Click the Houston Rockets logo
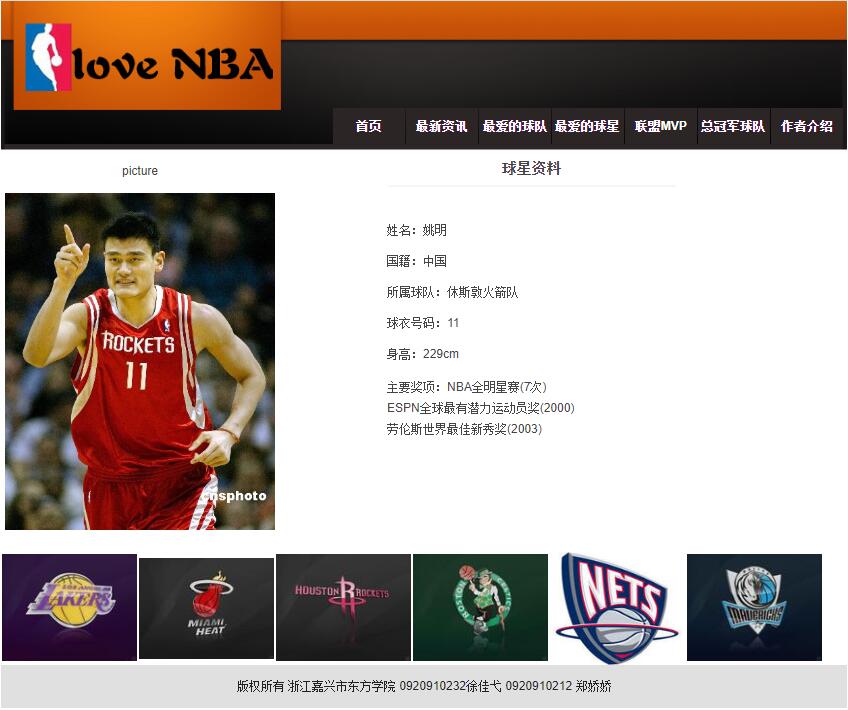This screenshot has width=848, height=710. [x=343, y=607]
